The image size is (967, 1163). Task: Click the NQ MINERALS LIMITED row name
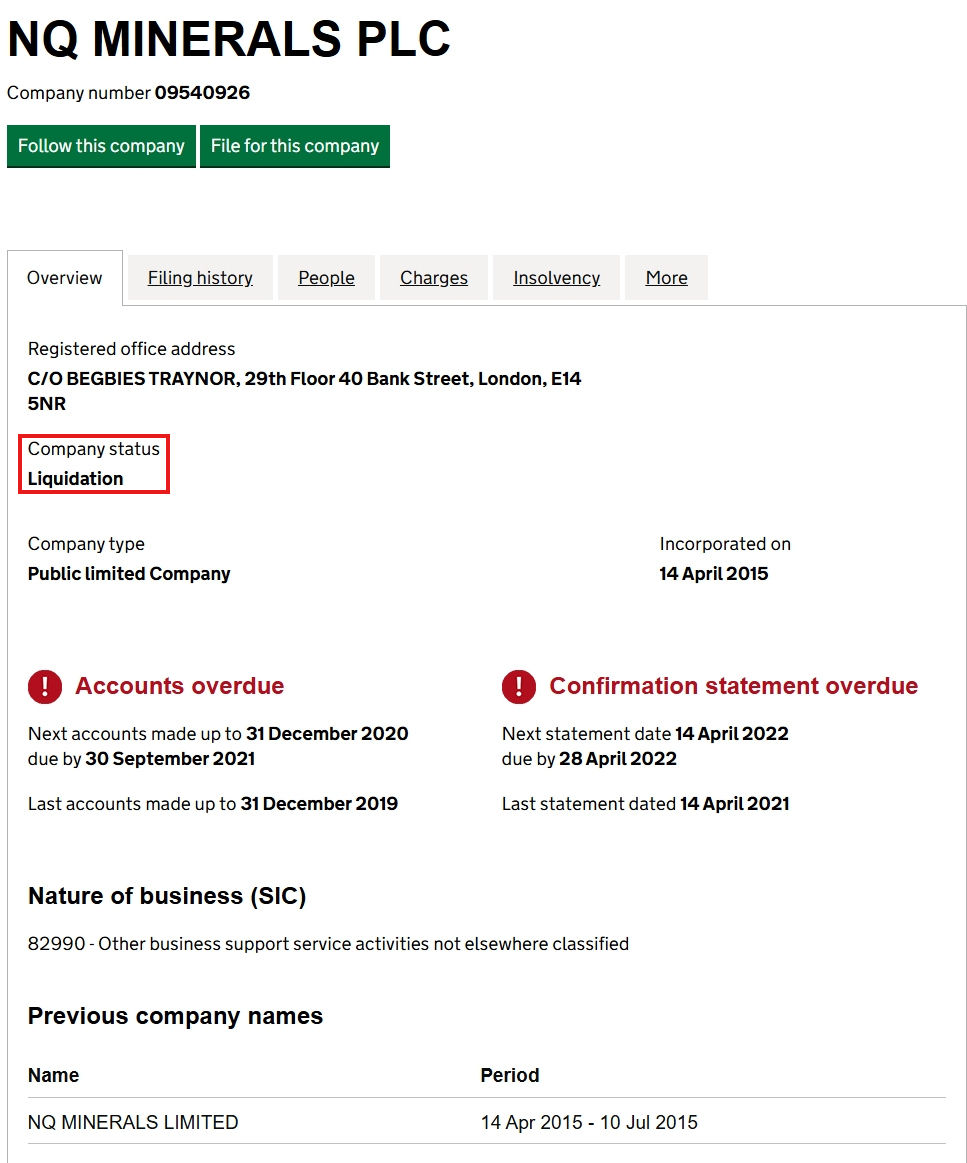[x=133, y=1122]
